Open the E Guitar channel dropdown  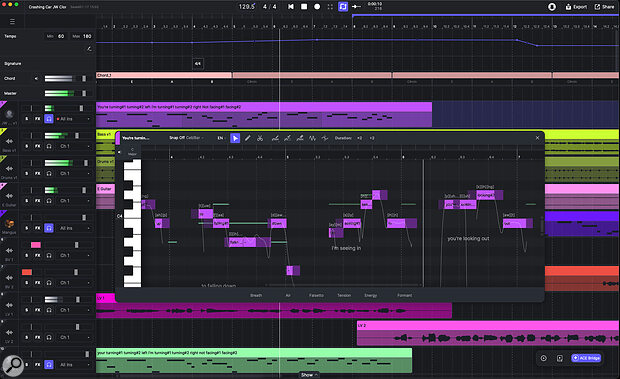[x=74, y=200]
